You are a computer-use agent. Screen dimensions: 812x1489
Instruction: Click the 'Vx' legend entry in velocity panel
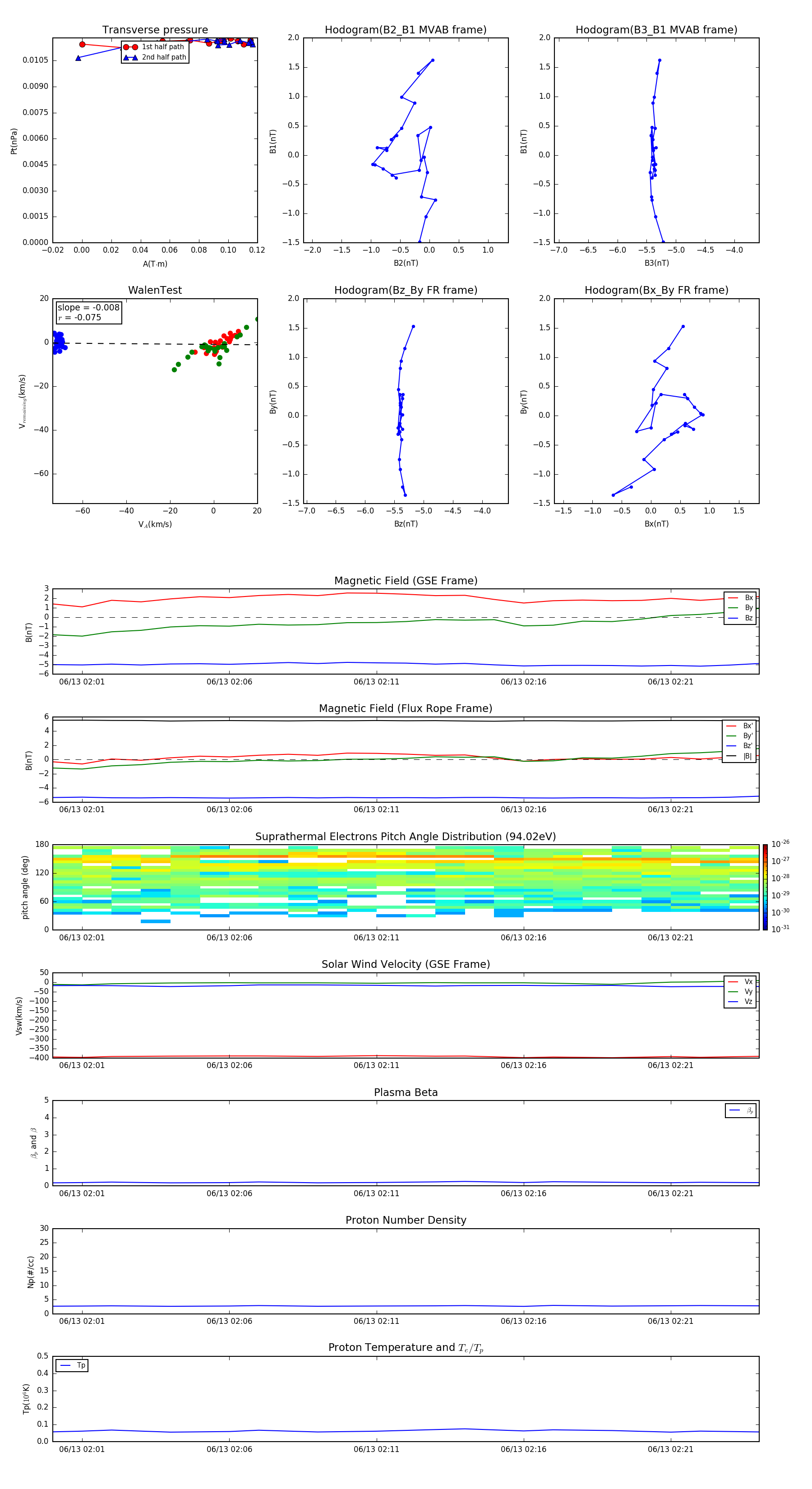click(740, 981)
